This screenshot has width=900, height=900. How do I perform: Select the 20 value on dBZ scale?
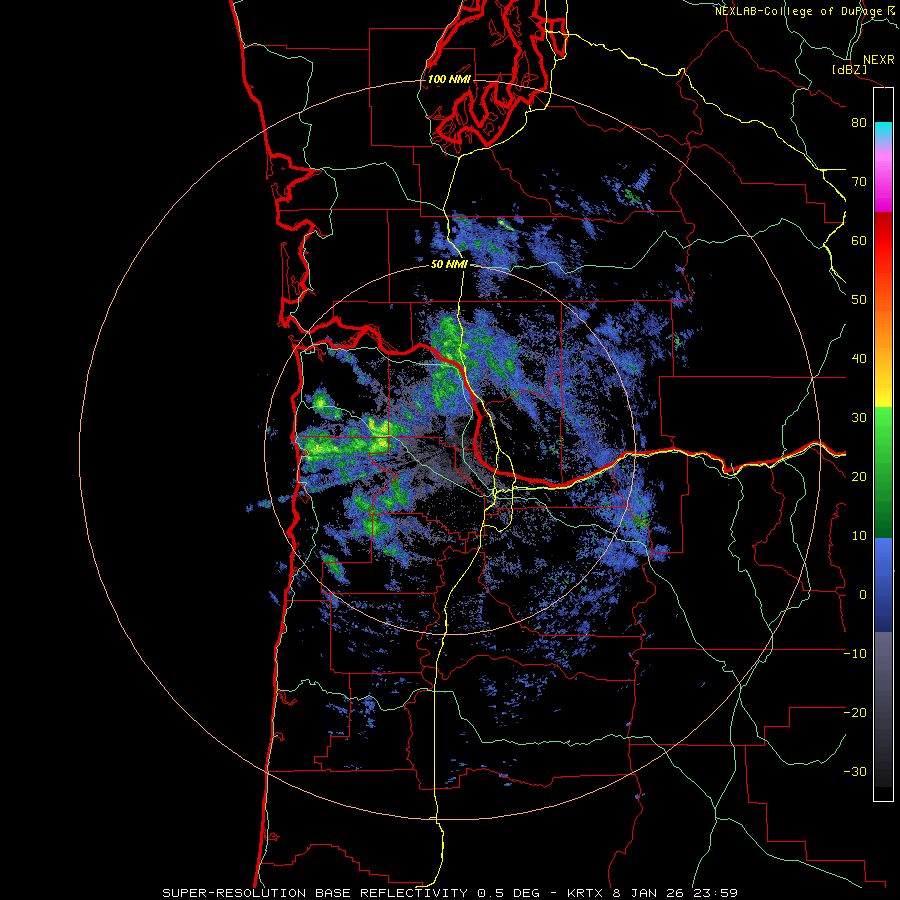[x=859, y=477]
